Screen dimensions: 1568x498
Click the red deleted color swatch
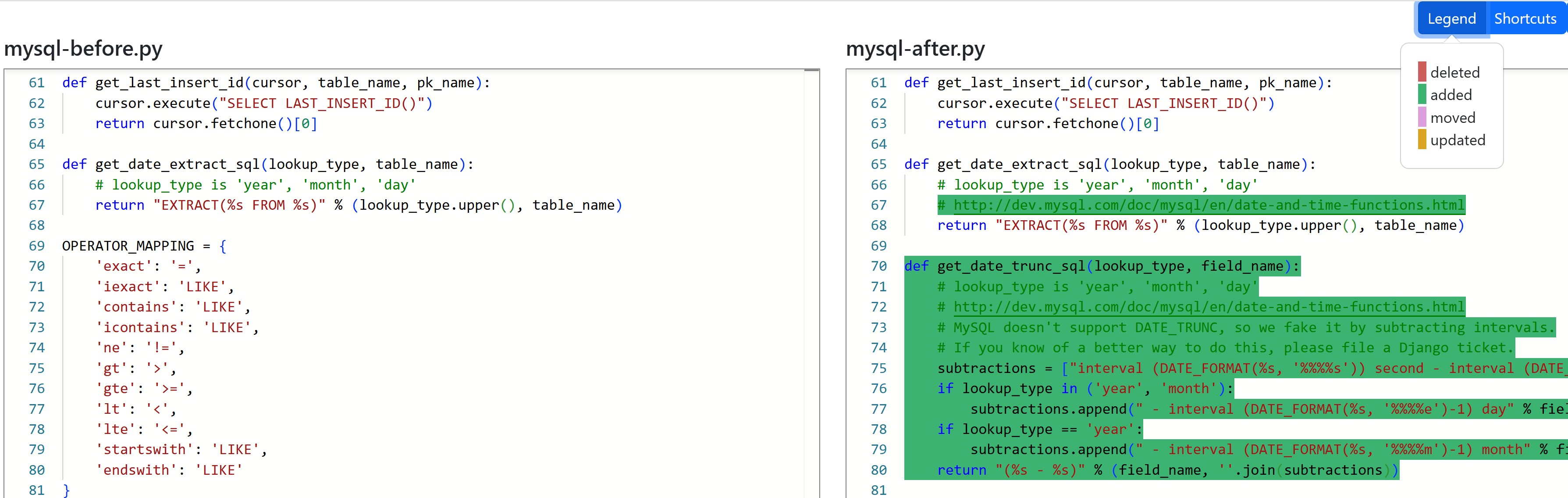[1422, 72]
